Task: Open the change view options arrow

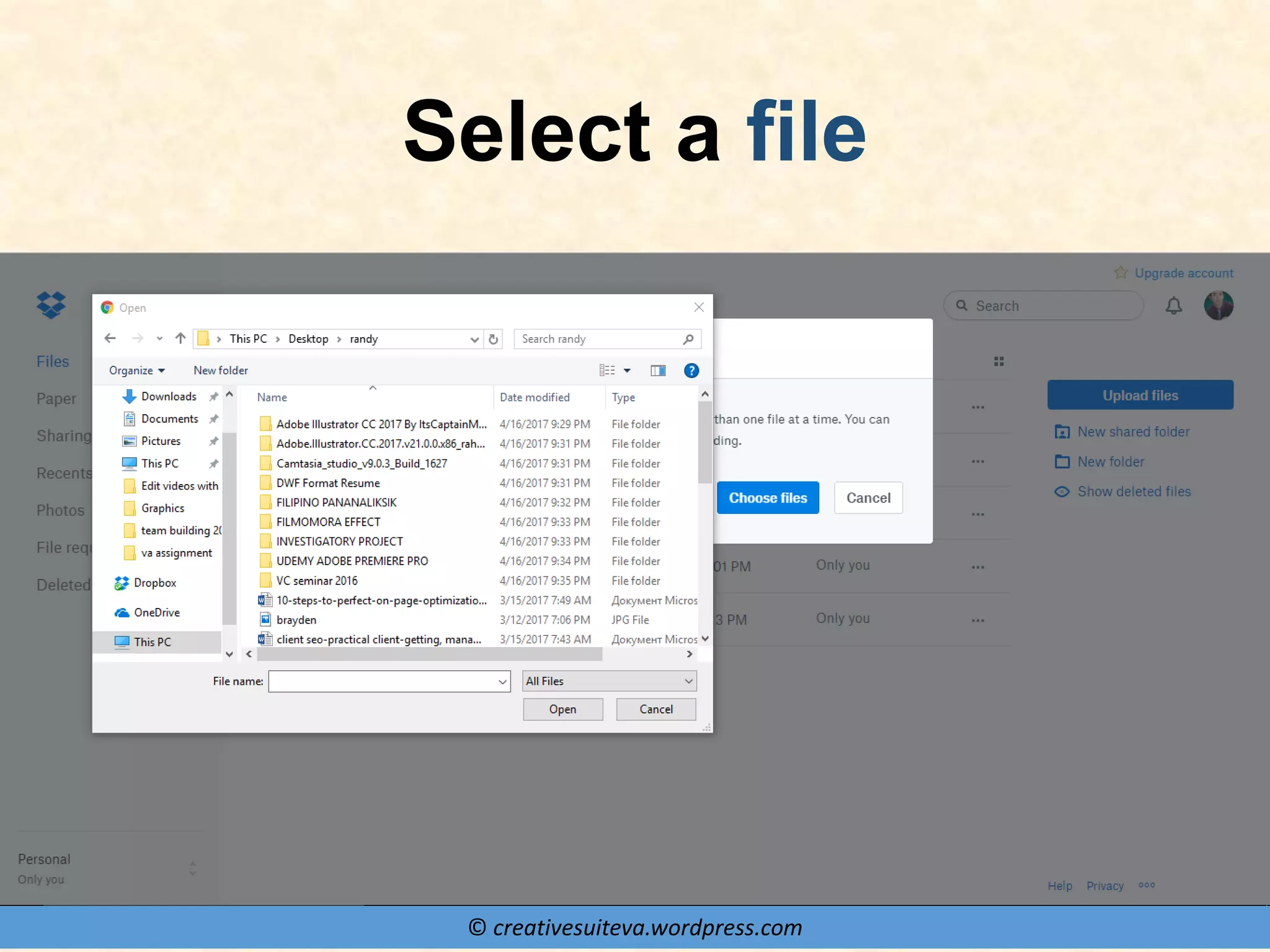Action: (x=627, y=371)
